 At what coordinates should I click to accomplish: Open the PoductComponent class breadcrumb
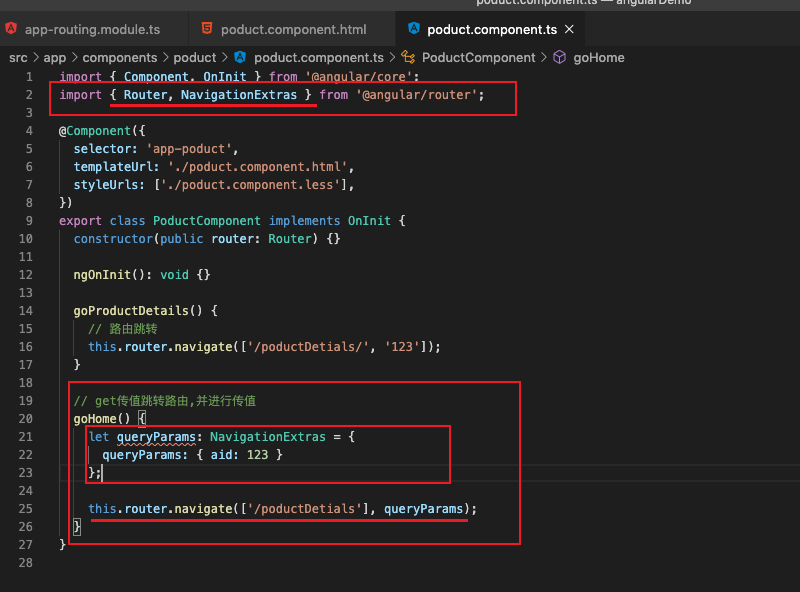coord(478,58)
